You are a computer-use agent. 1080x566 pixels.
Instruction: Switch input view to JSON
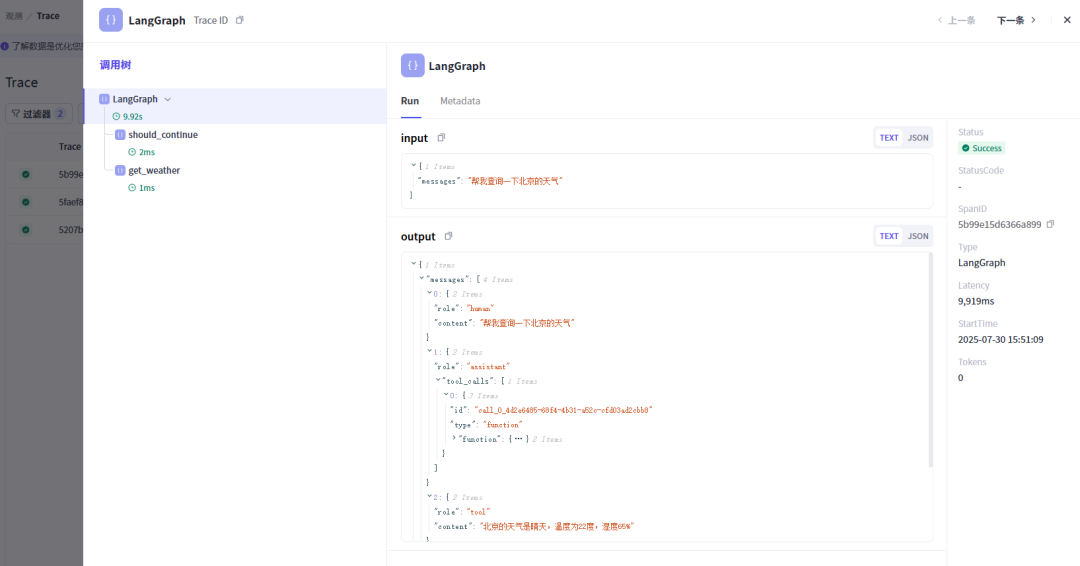tap(917, 138)
